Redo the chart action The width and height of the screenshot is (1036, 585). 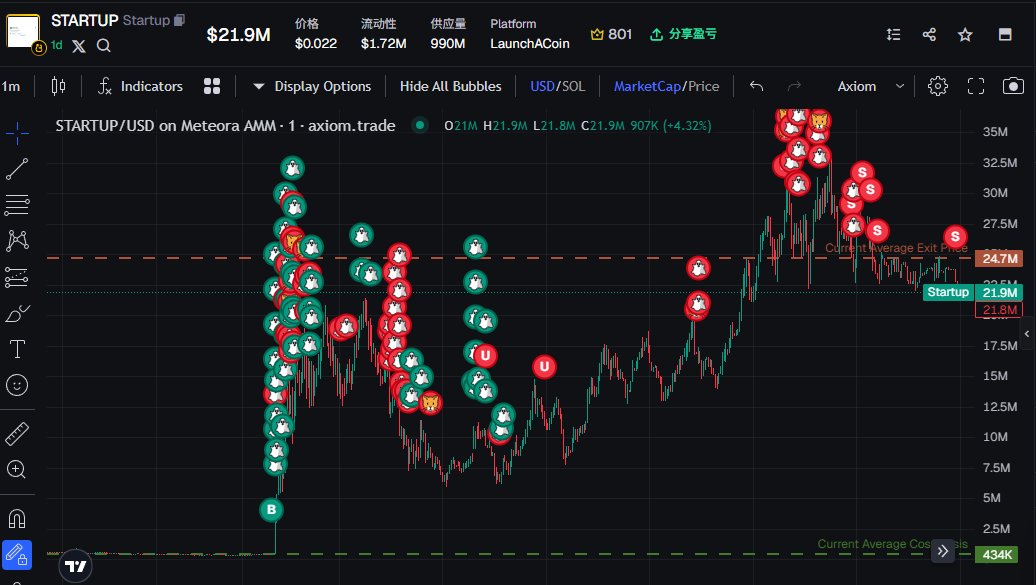pyautogui.click(x=794, y=86)
